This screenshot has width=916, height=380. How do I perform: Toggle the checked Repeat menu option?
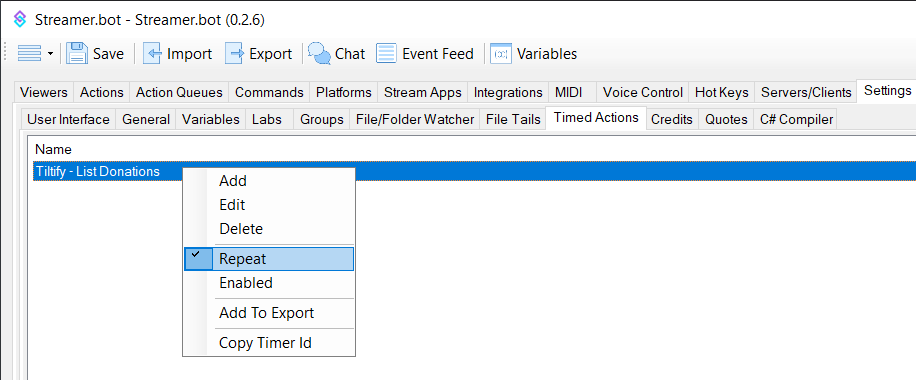(269, 259)
